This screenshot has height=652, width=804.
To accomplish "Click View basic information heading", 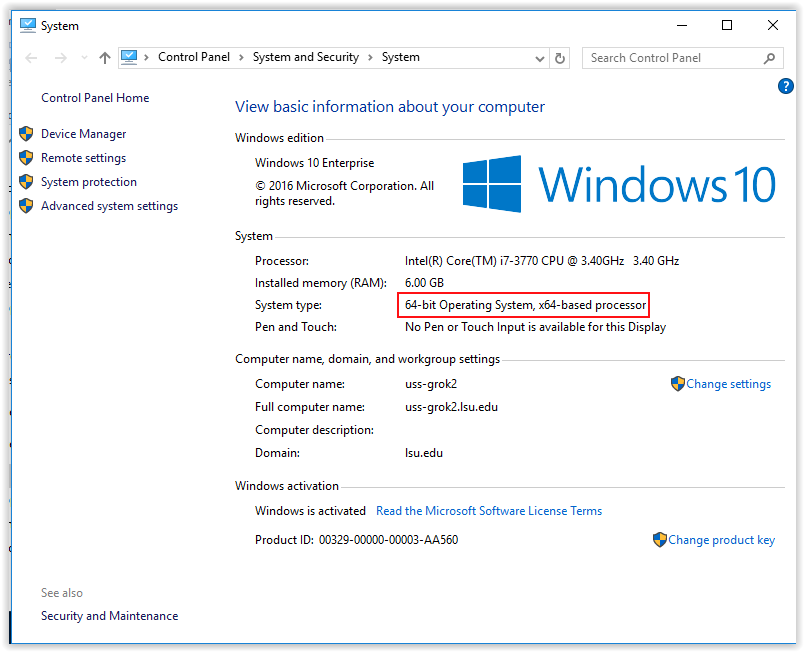I will (x=390, y=107).
